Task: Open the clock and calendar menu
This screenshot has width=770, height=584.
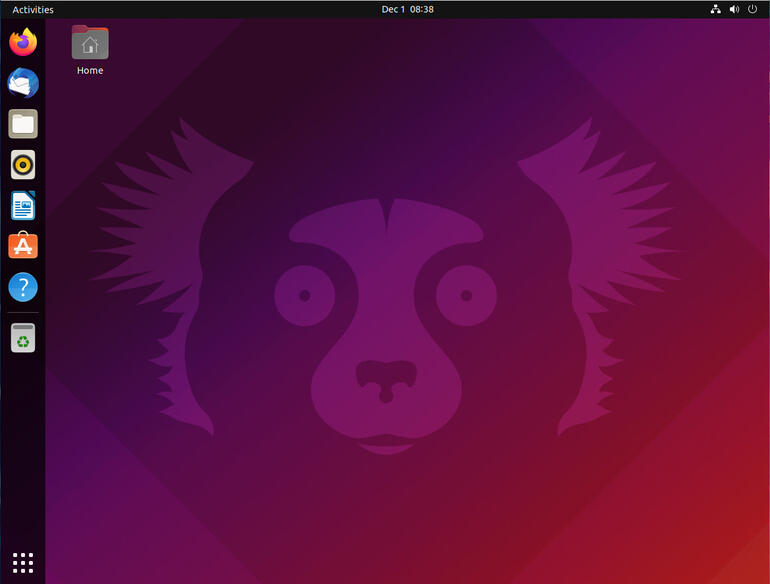Action: 408,9
